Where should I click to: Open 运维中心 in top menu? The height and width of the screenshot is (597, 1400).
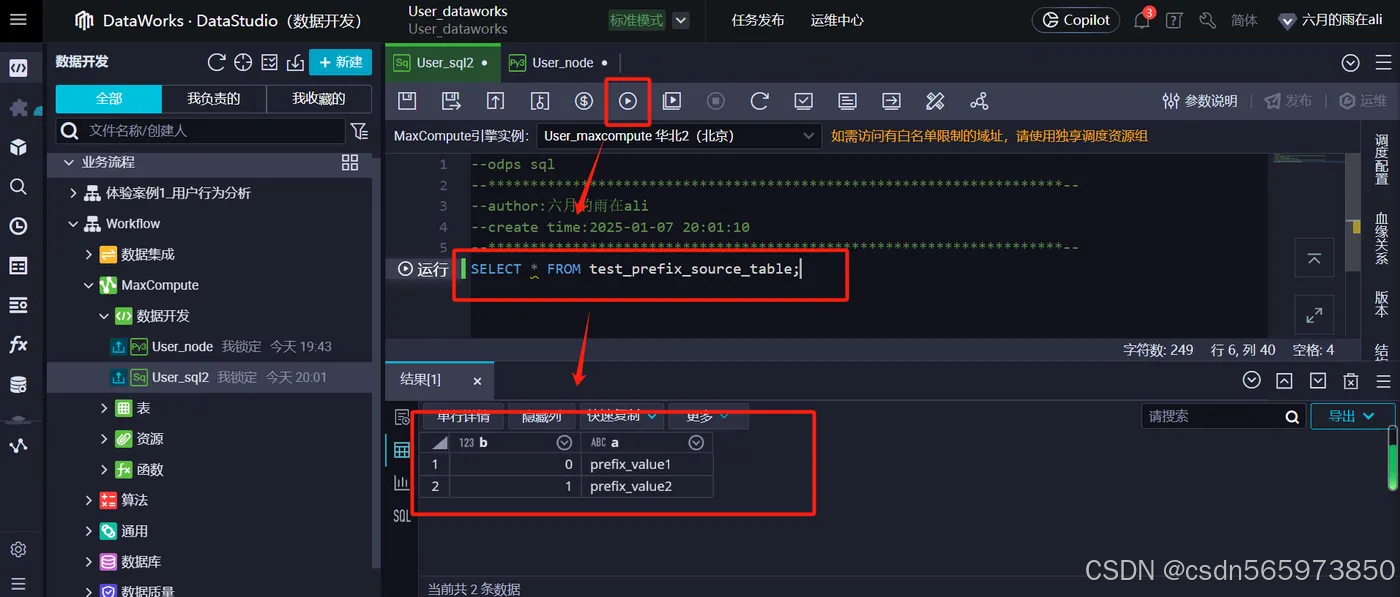tap(837, 20)
